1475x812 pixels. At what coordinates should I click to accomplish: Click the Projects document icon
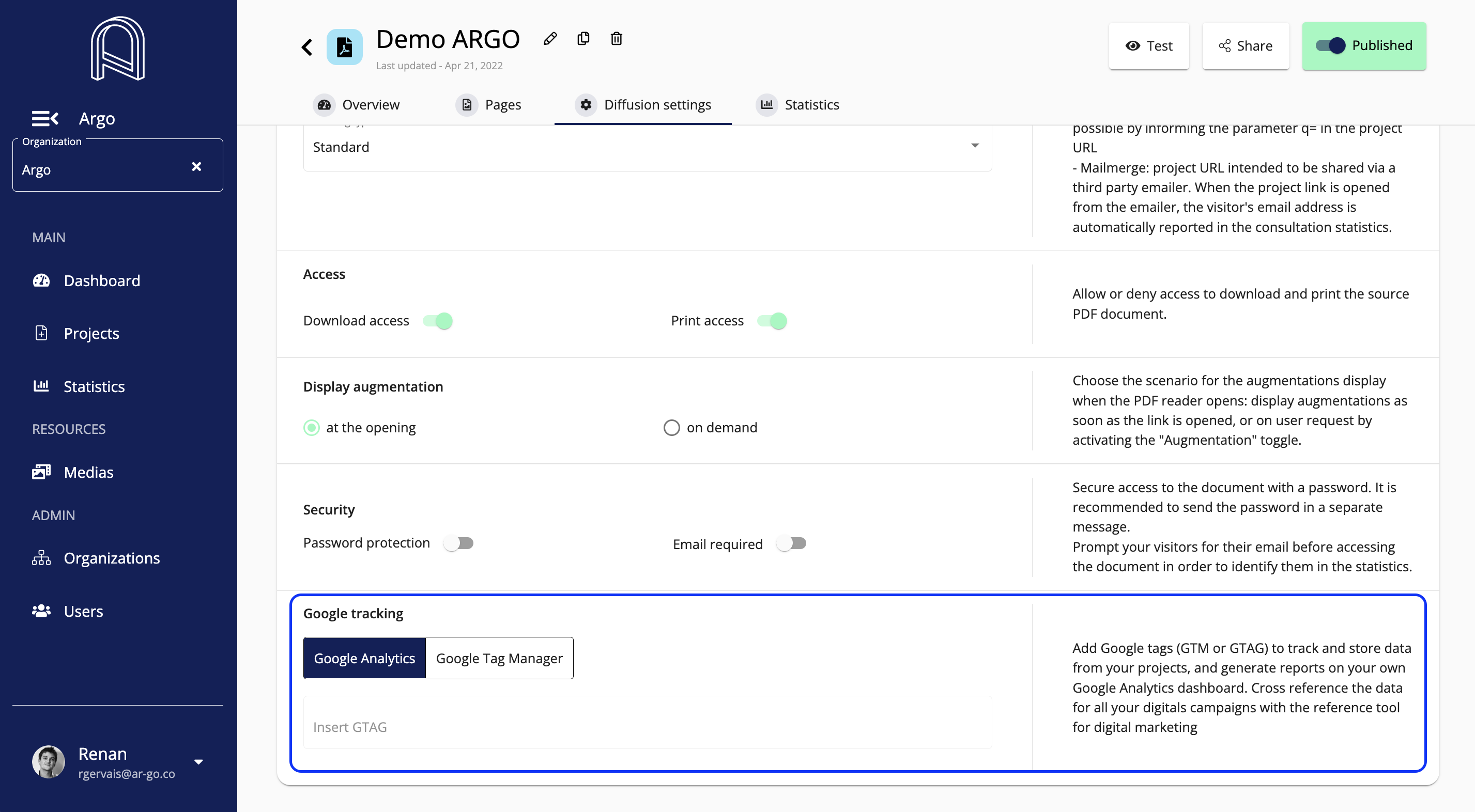41,333
